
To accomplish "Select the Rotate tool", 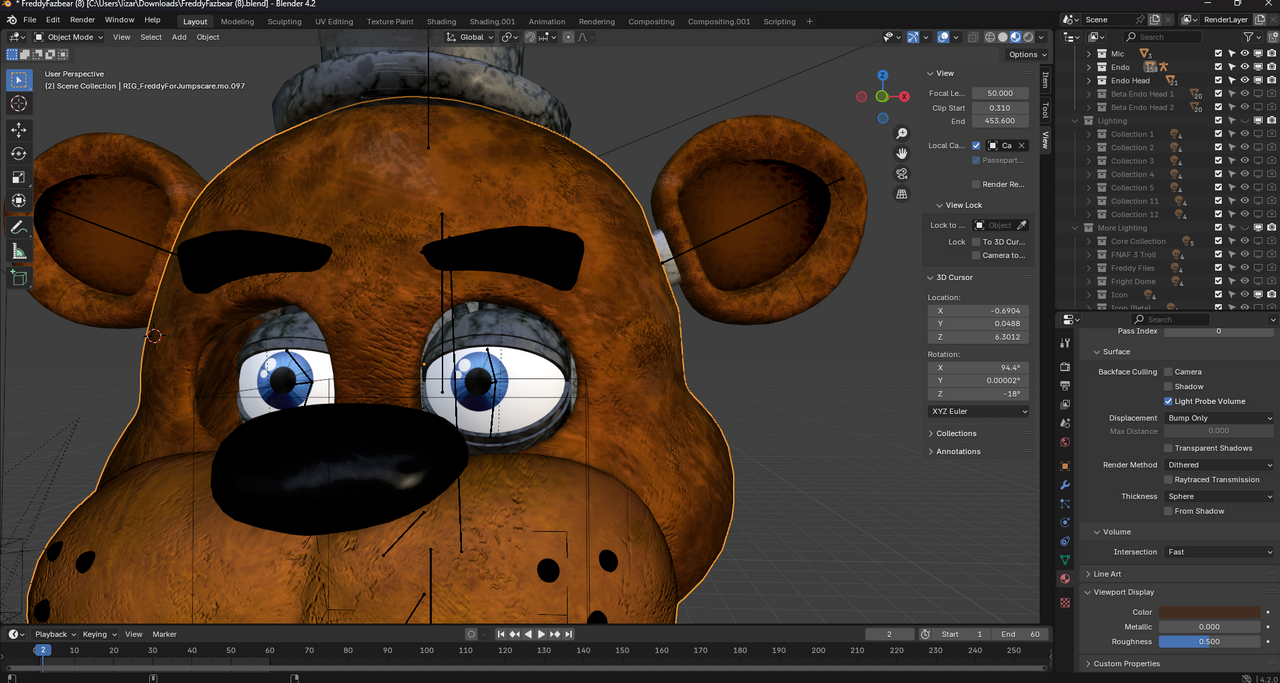I will tap(19, 154).
